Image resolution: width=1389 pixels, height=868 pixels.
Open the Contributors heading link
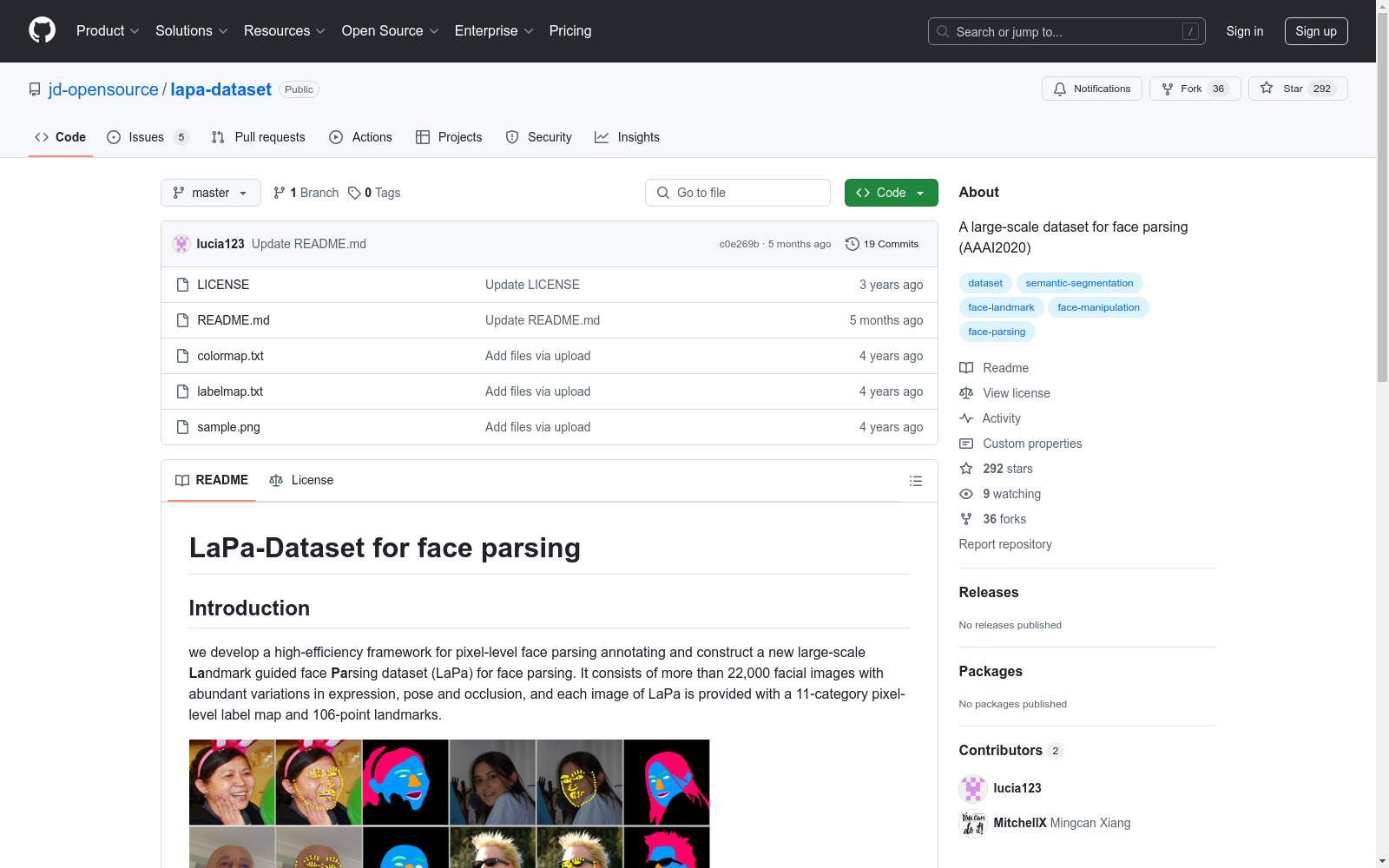pyautogui.click(x=1010, y=751)
